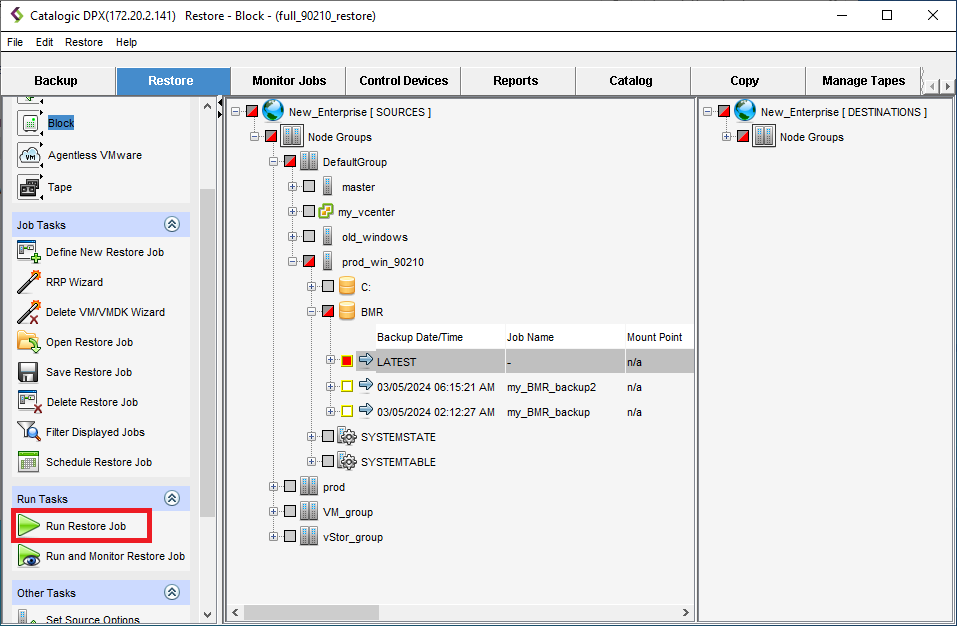Click the Schedule Restore Job calendar icon

click(29, 462)
